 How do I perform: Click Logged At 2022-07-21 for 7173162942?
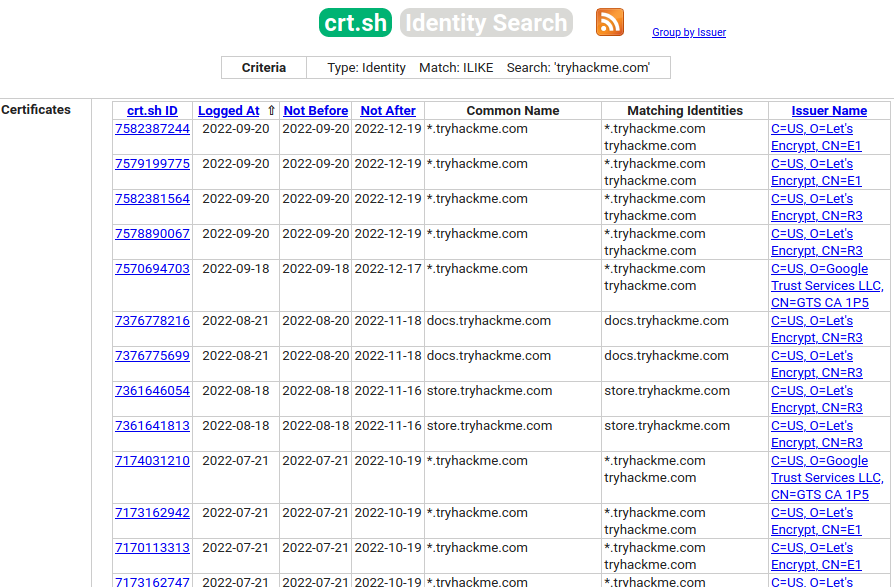(235, 513)
